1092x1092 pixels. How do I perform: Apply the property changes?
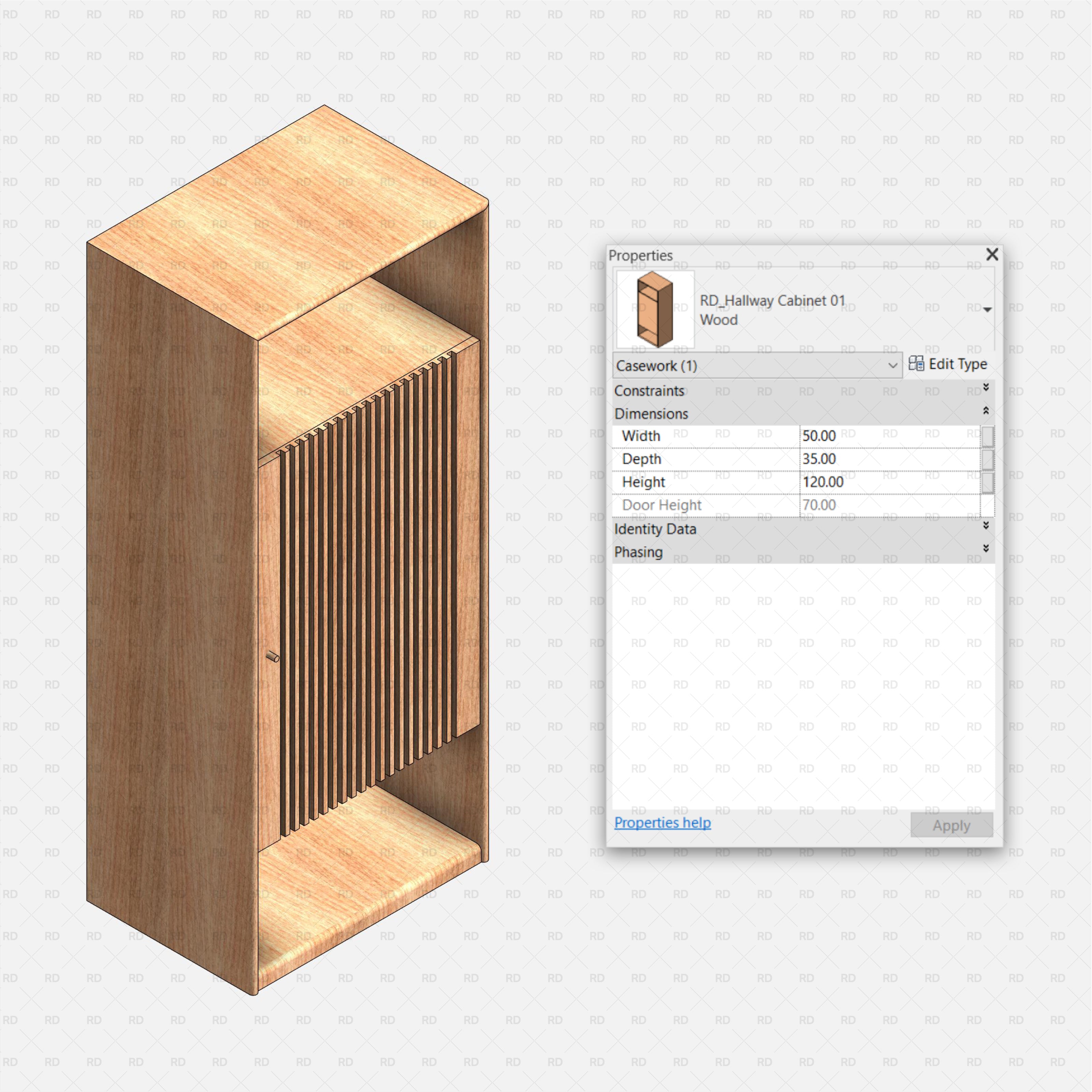tap(951, 825)
